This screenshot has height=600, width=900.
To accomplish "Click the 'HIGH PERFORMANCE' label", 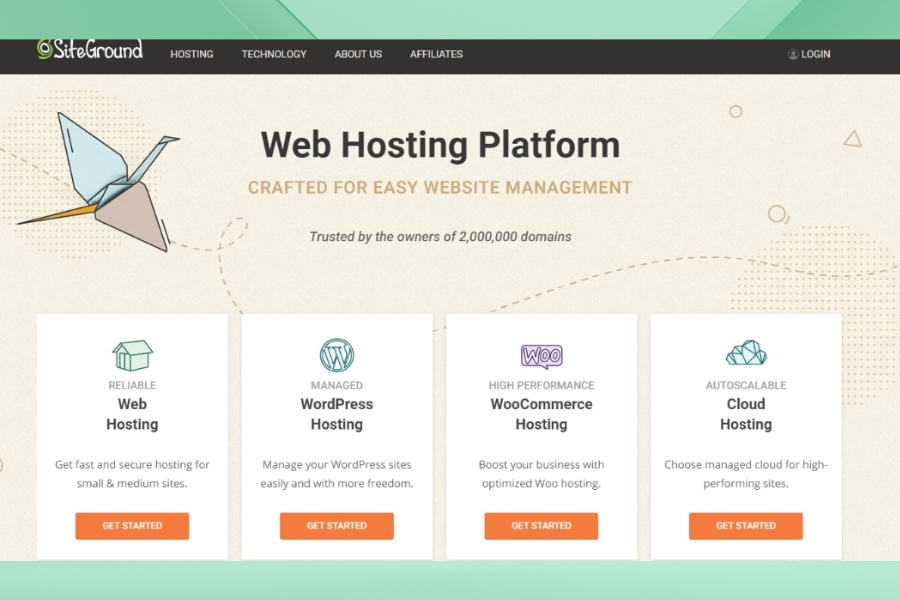I will 541,385.
